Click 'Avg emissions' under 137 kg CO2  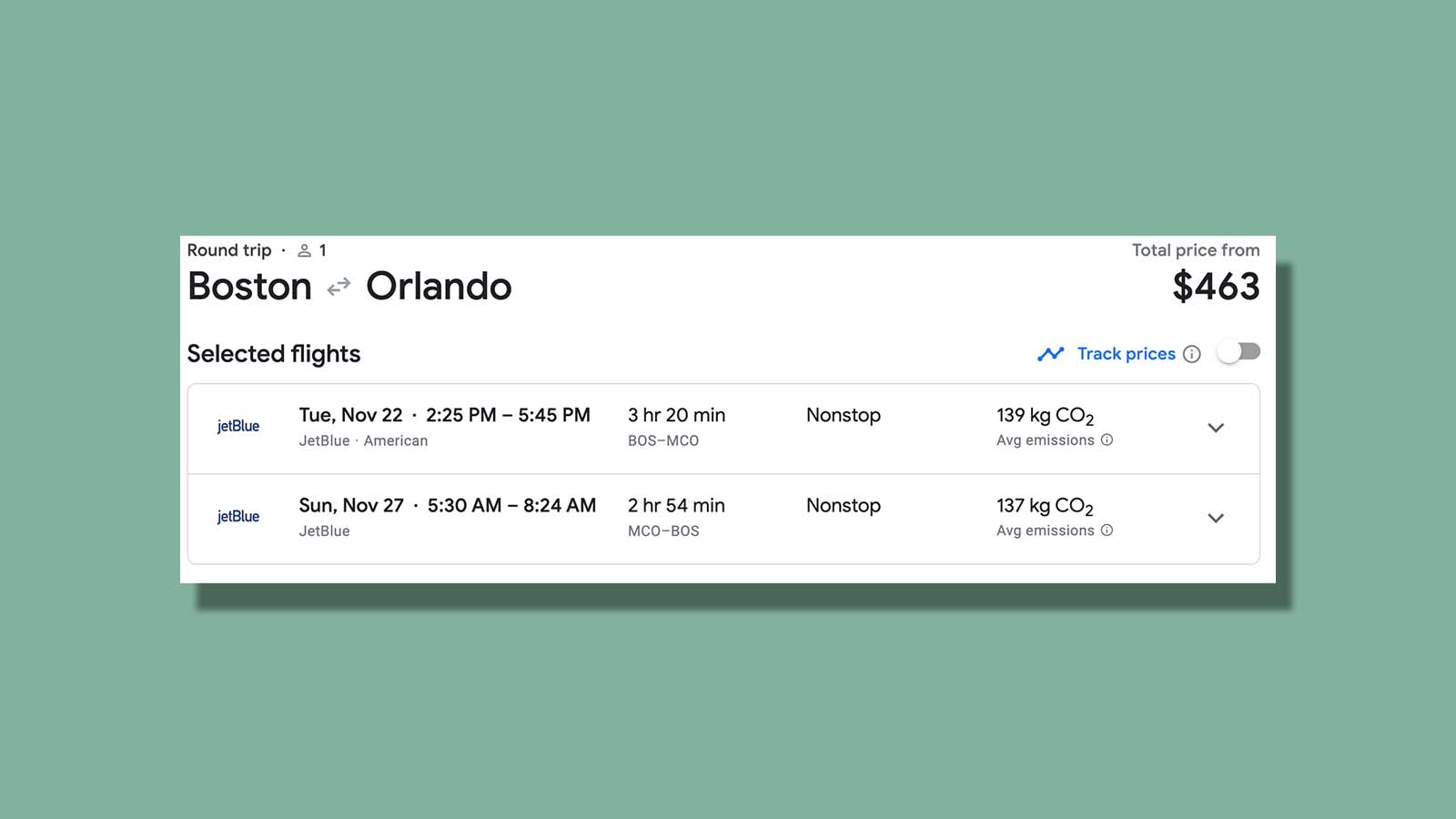tap(1046, 531)
